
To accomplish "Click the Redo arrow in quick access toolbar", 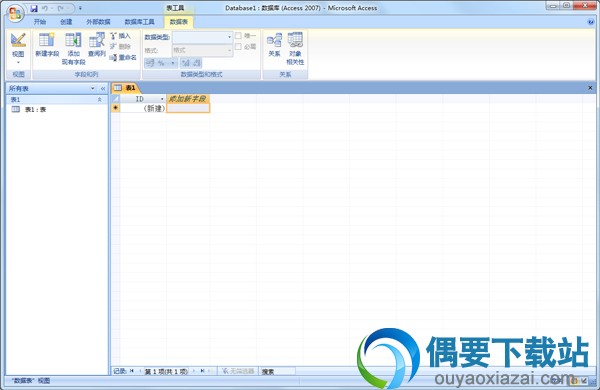I will click(x=60, y=8).
